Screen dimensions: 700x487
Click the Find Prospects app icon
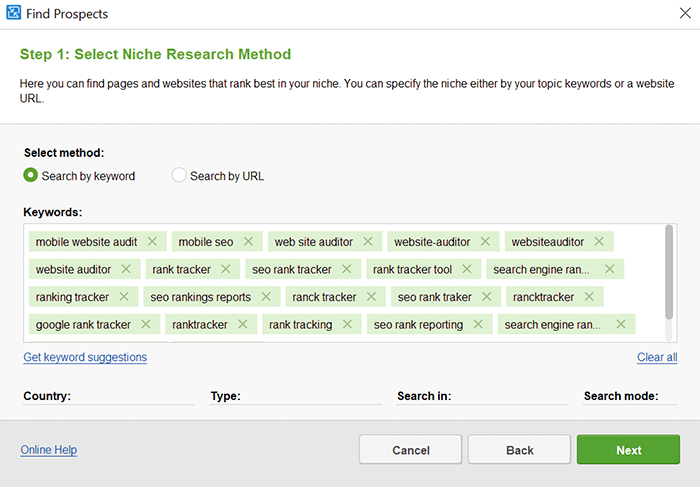pyautogui.click(x=13, y=13)
